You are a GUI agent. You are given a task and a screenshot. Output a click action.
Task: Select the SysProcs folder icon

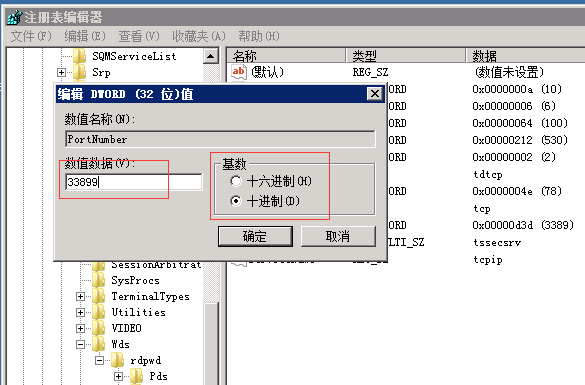[99, 280]
